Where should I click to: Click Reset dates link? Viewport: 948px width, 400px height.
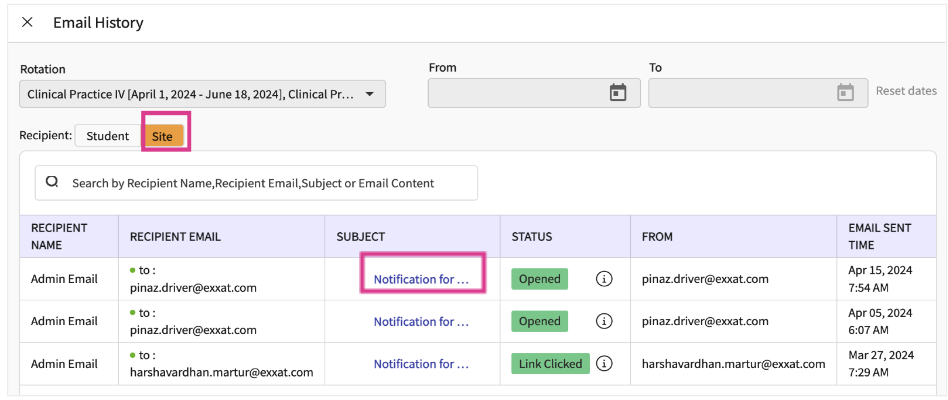906,91
